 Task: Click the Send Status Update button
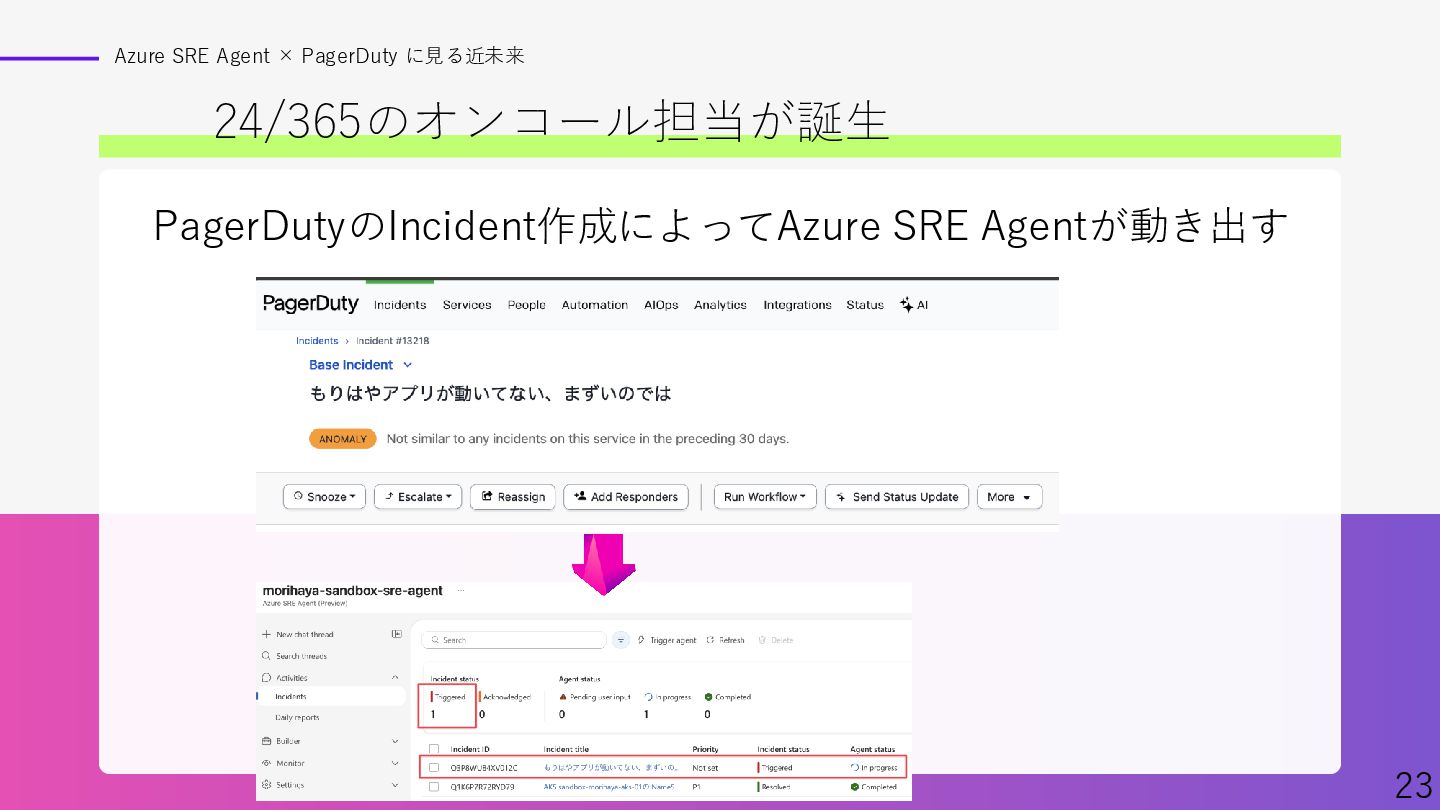coord(897,497)
